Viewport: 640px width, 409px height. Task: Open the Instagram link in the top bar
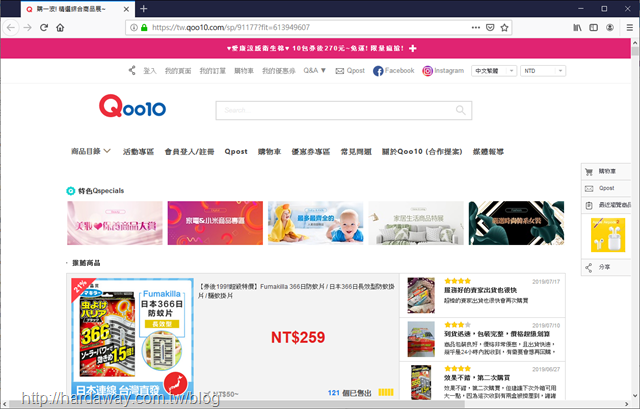tap(443, 71)
